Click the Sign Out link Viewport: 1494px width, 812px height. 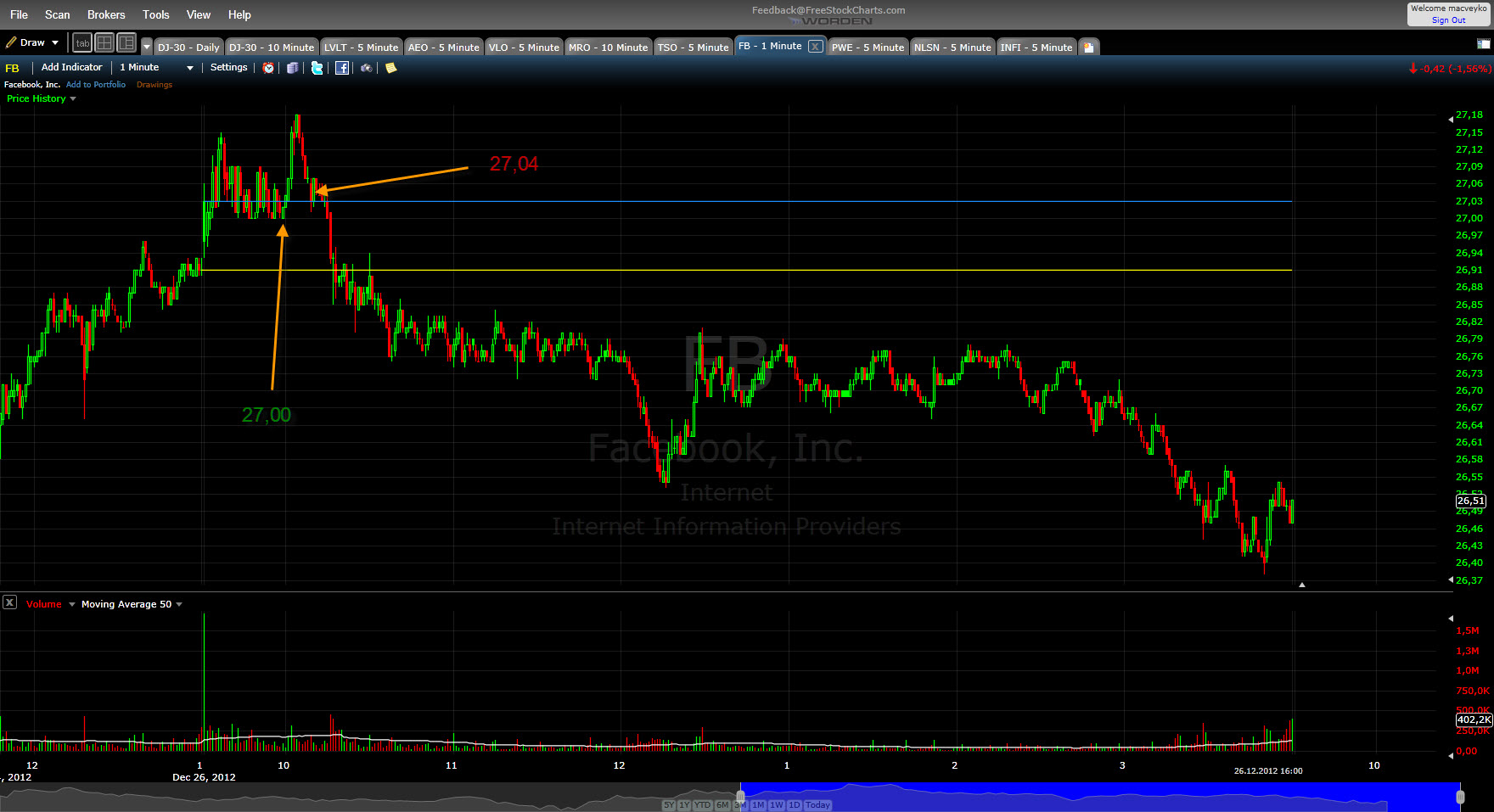[x=1448, y=20]
